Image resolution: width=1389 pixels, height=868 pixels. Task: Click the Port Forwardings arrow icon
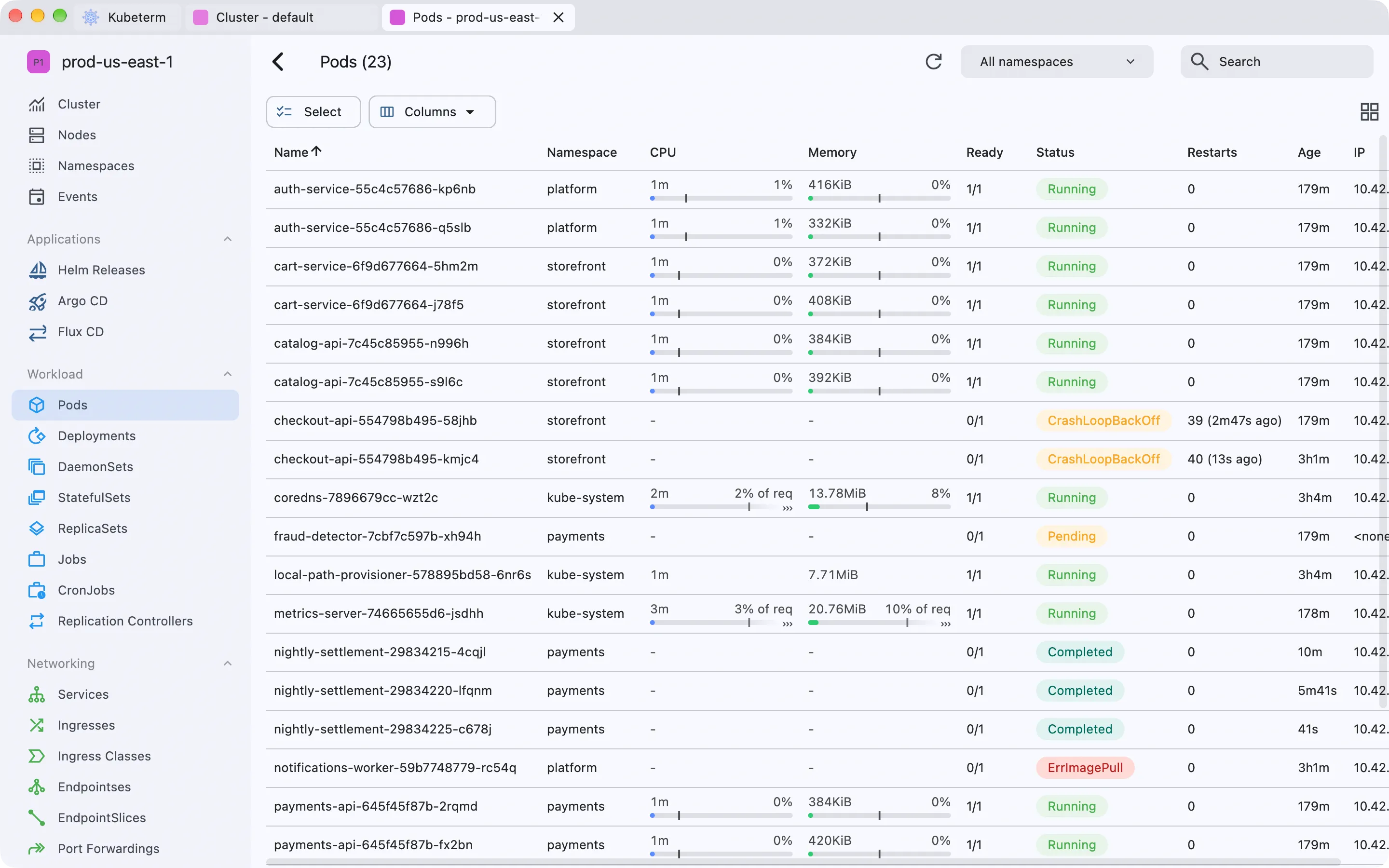pyautogui.click(x=37, y=849)
